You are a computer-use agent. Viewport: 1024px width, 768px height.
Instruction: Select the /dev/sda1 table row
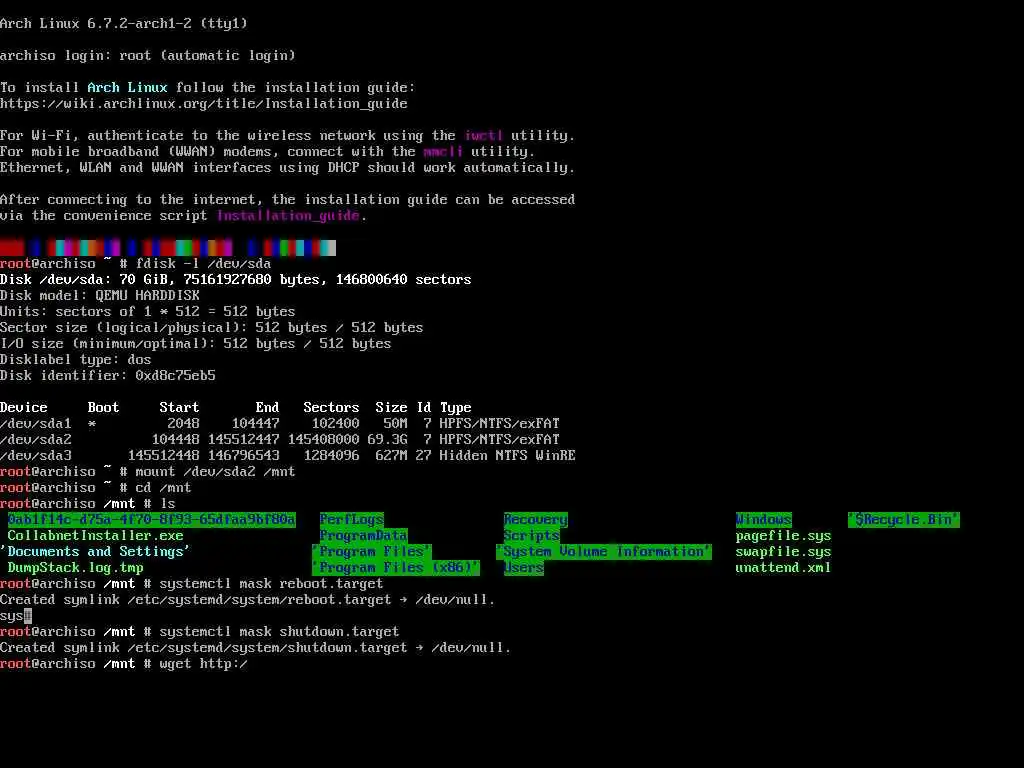click(280, 423)
